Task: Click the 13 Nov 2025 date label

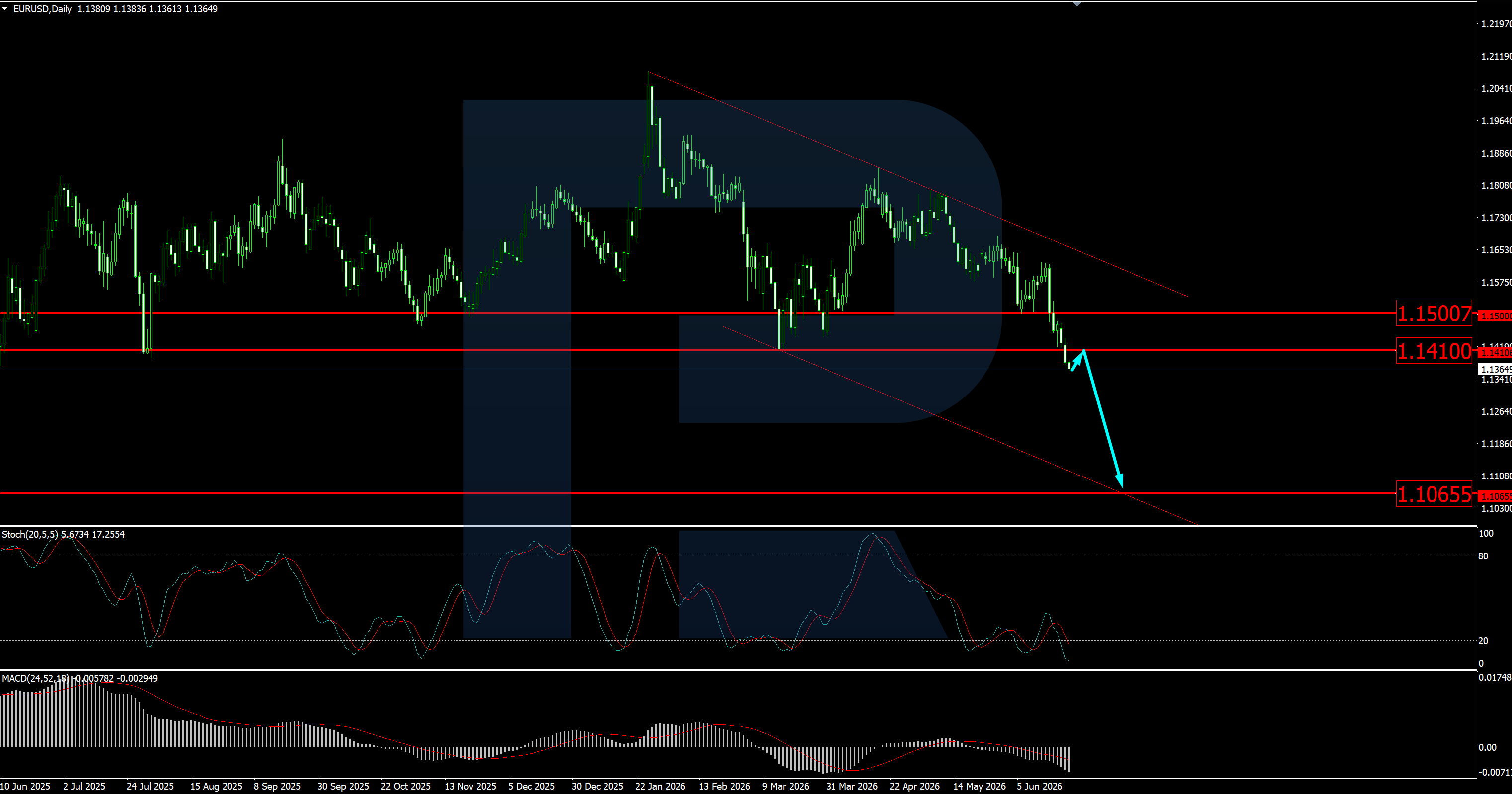Action: coord(470,787)
